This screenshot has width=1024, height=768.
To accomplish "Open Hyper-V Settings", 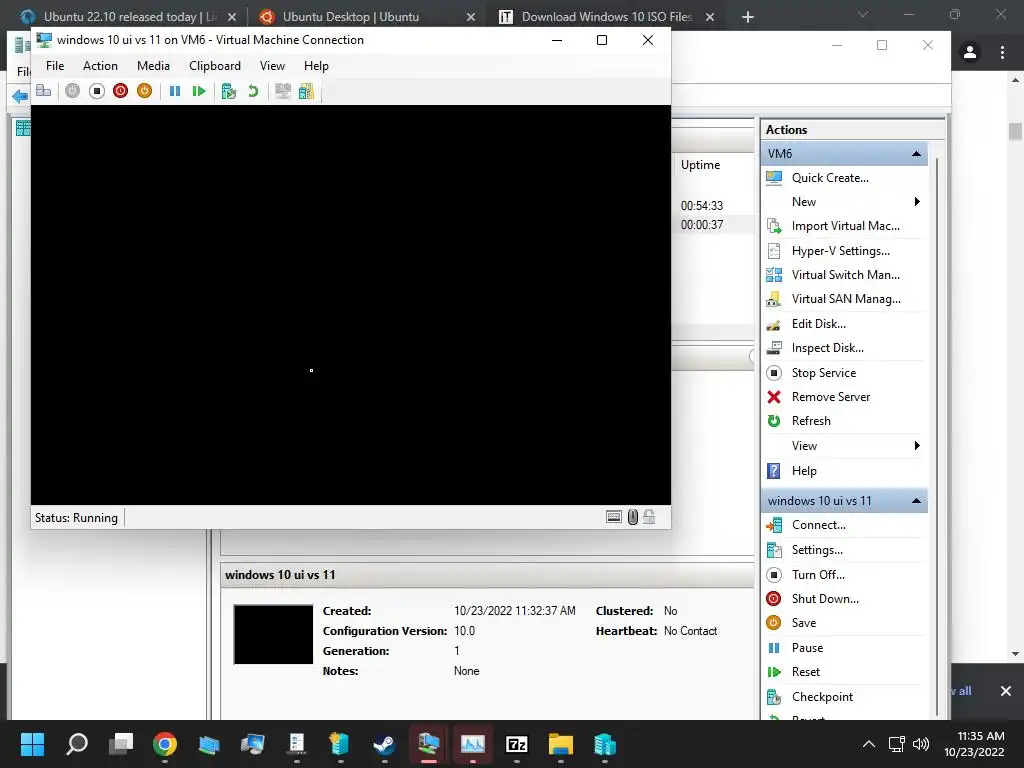I will pos(840,251).
